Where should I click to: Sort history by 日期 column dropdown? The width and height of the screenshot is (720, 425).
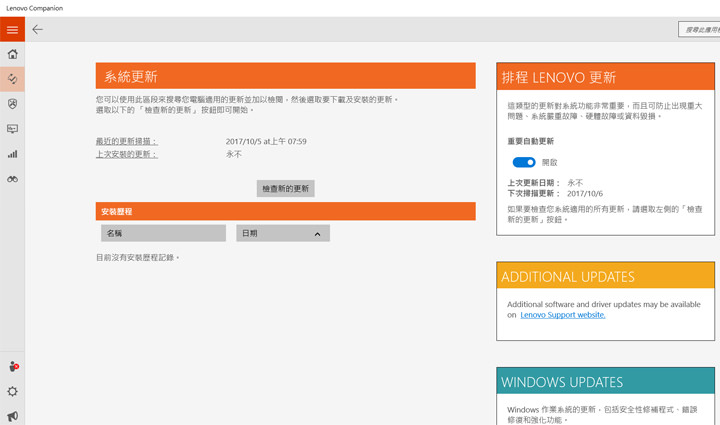(283, 233)
